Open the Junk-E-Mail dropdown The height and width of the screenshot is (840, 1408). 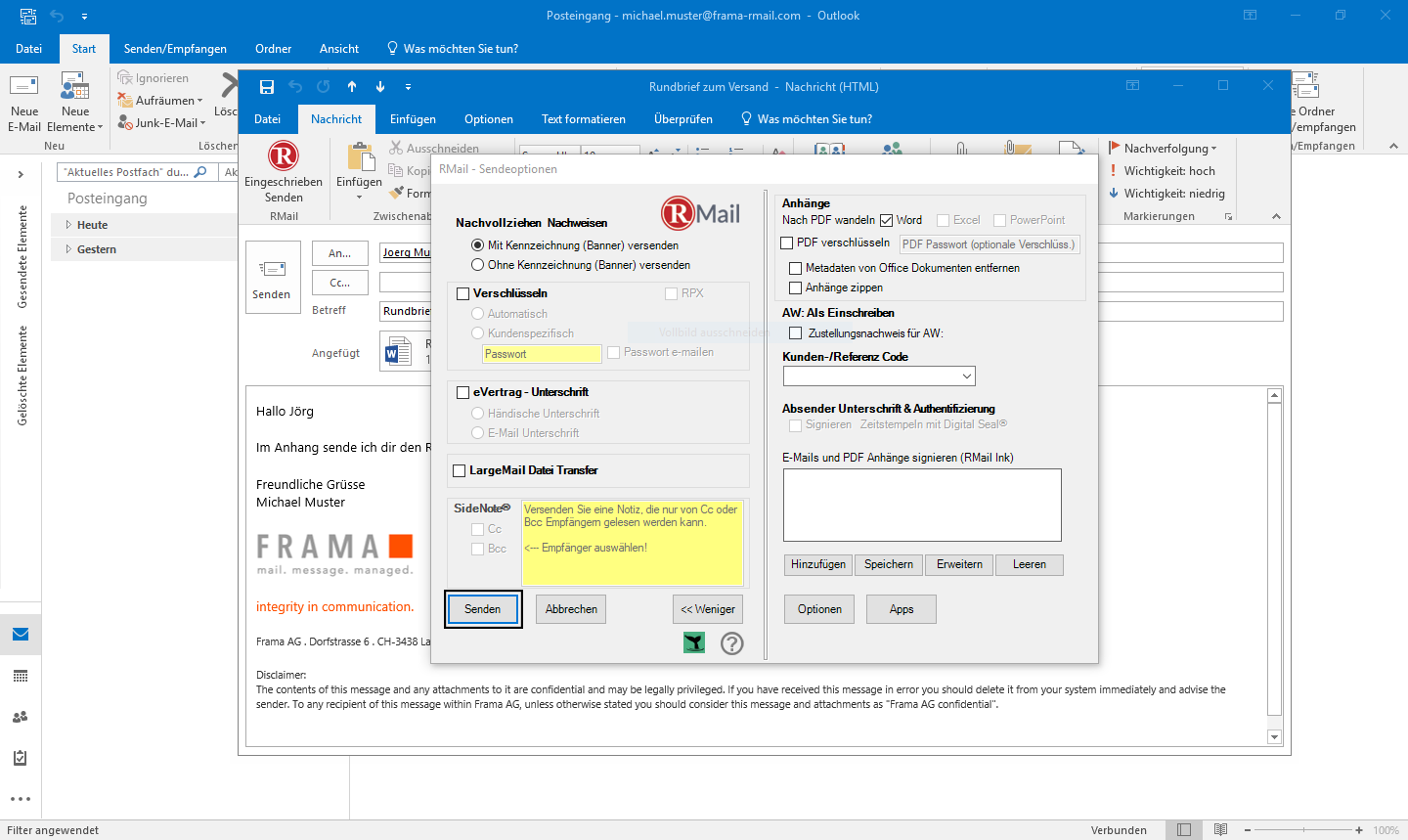tap(202, 123)
